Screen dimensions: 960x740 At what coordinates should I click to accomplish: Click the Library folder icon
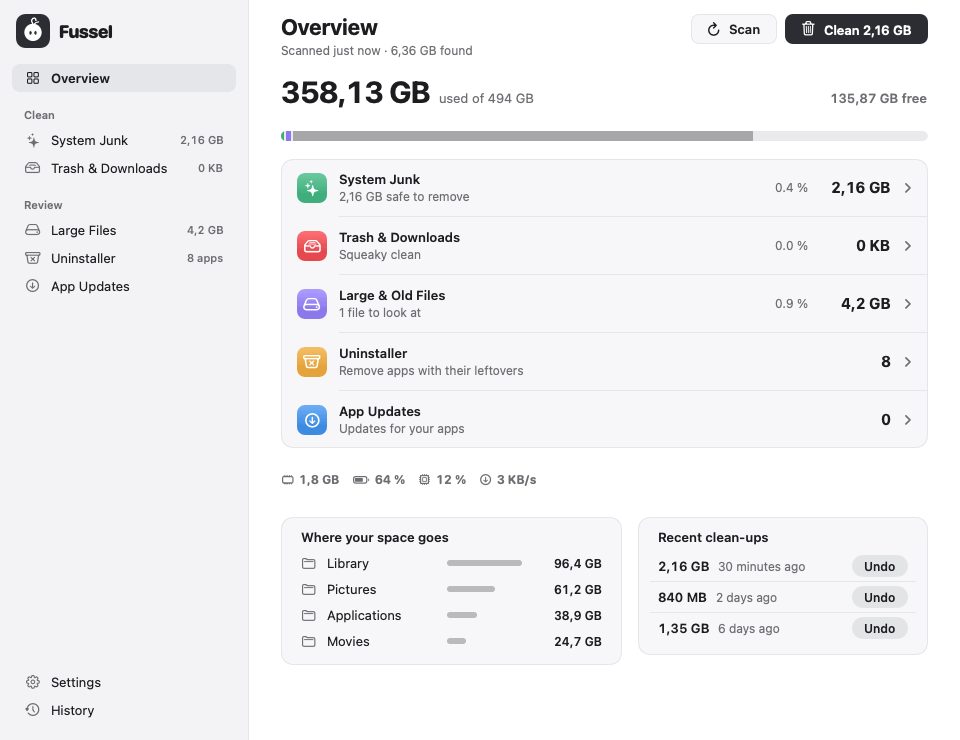(309, 563)
